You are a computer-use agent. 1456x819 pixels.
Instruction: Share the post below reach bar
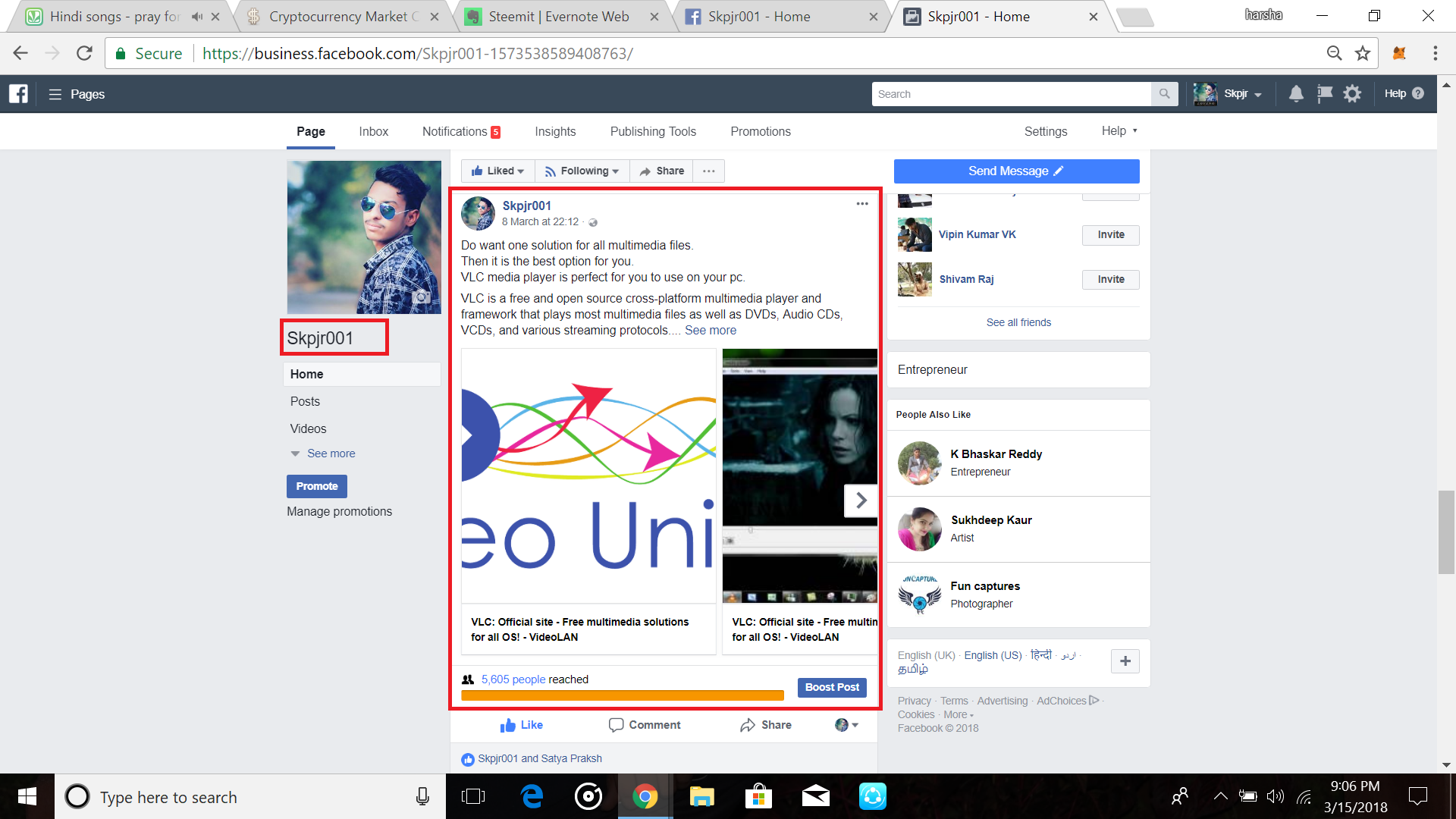pos(766,726)
